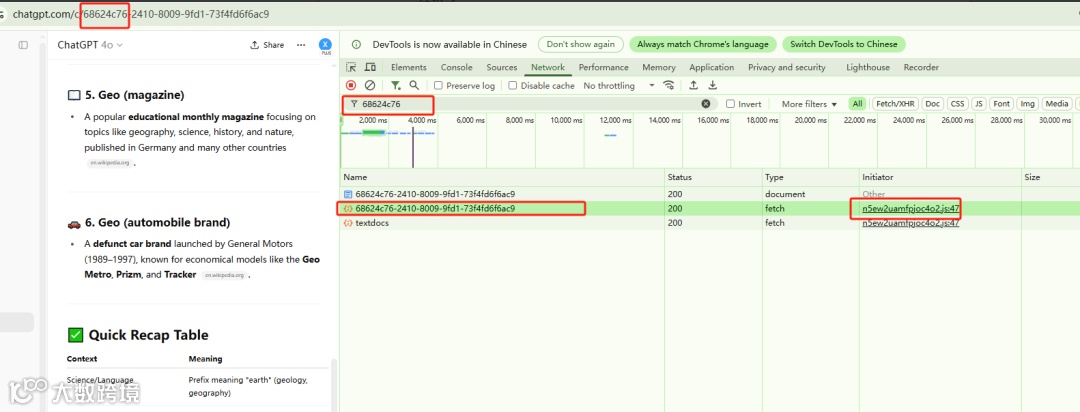Filter by CSS request type
Screen dimensions: 1080x412
(x=957, y=104)
